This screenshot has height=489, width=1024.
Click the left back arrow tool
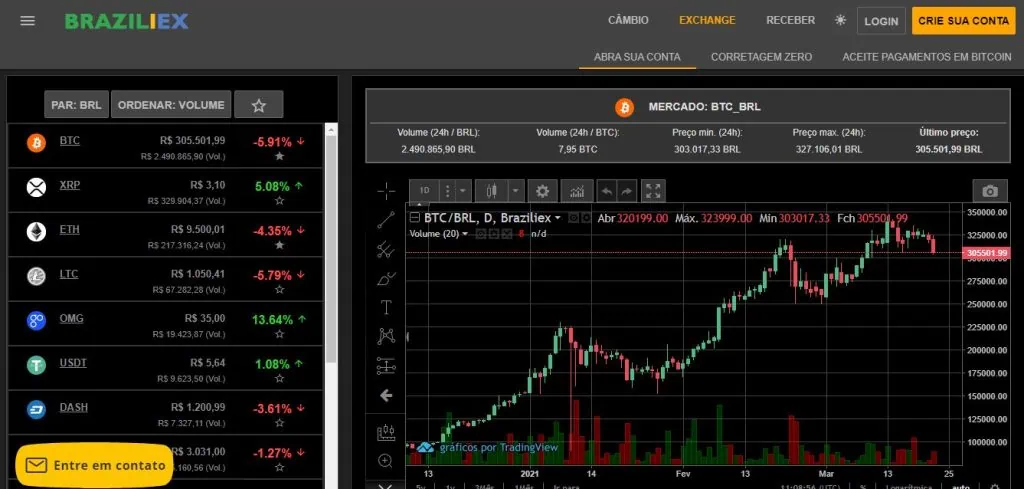point(386,395)
